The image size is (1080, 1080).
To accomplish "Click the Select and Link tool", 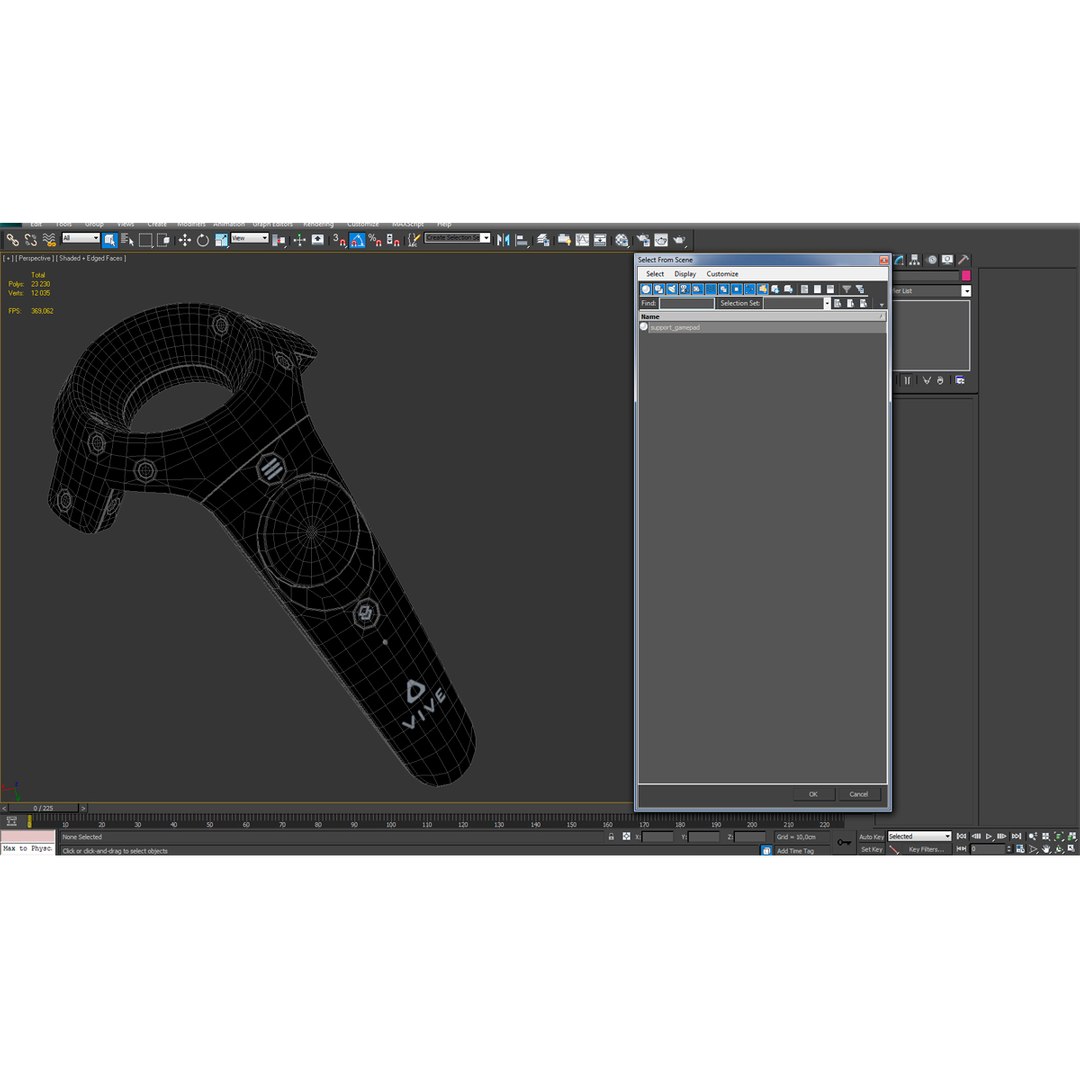I will [x=12, y=240].
